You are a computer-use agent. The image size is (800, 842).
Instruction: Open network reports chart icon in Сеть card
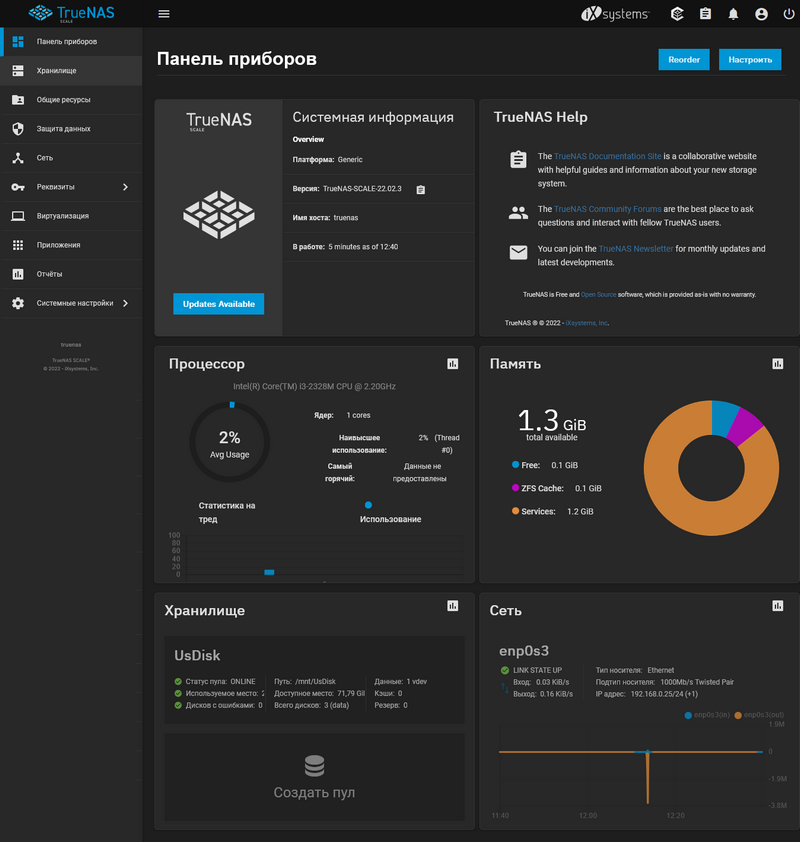click(x=777, y=606)
